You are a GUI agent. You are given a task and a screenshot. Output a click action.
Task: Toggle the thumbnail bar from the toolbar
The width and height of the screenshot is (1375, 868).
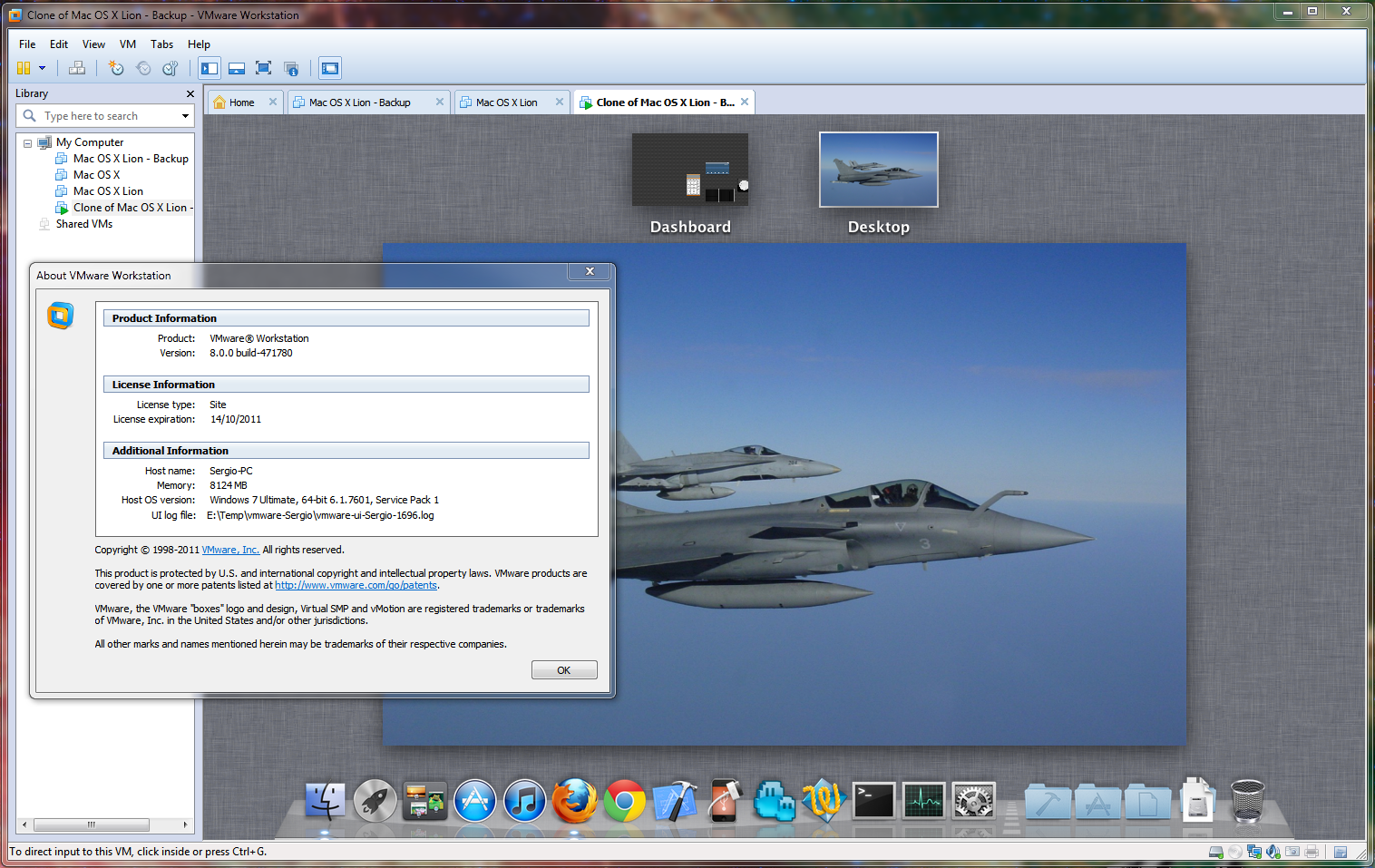click(237, 68)
